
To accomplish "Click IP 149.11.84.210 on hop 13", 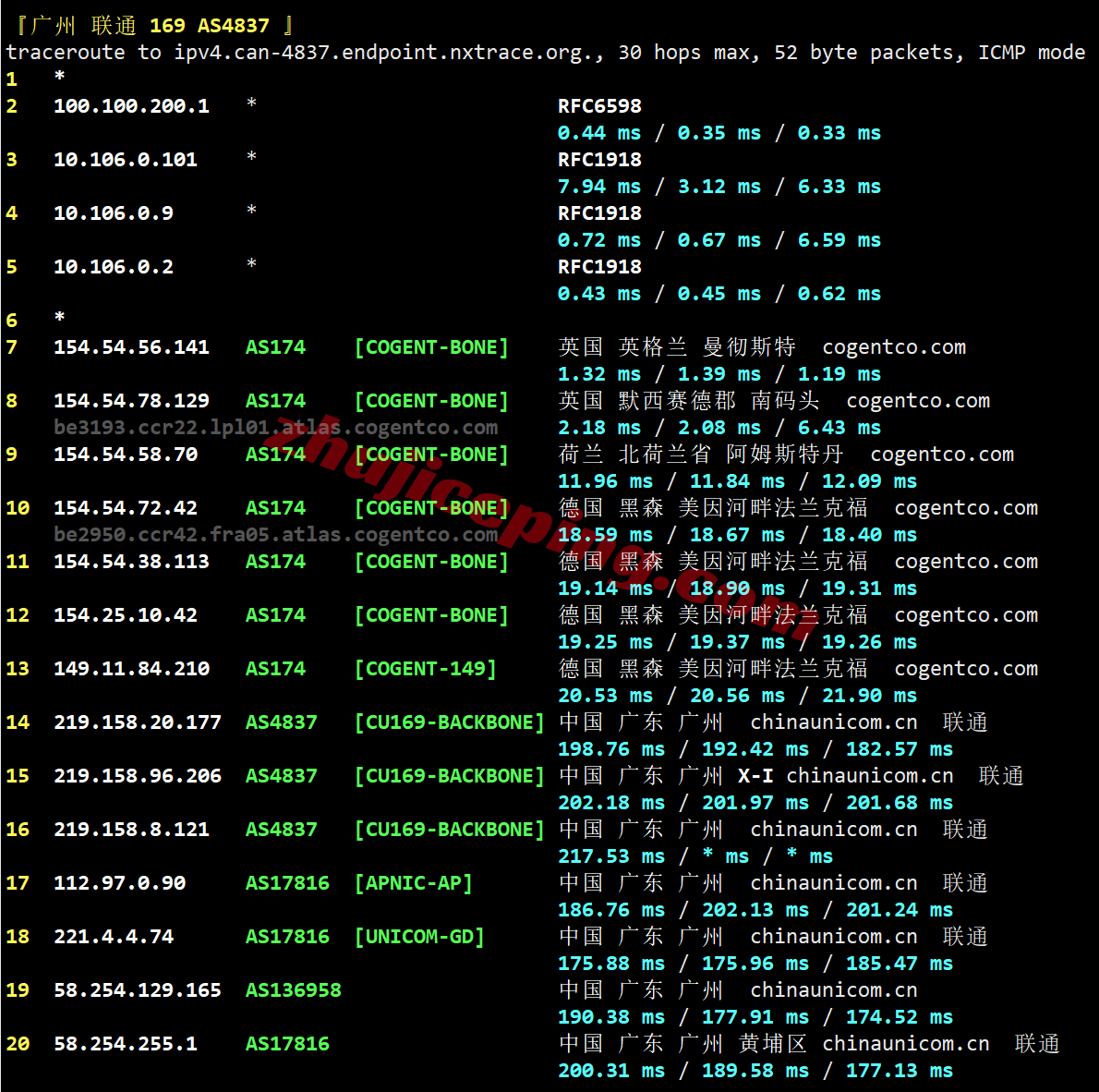I will pyautogui.click(x=131, y=668).
